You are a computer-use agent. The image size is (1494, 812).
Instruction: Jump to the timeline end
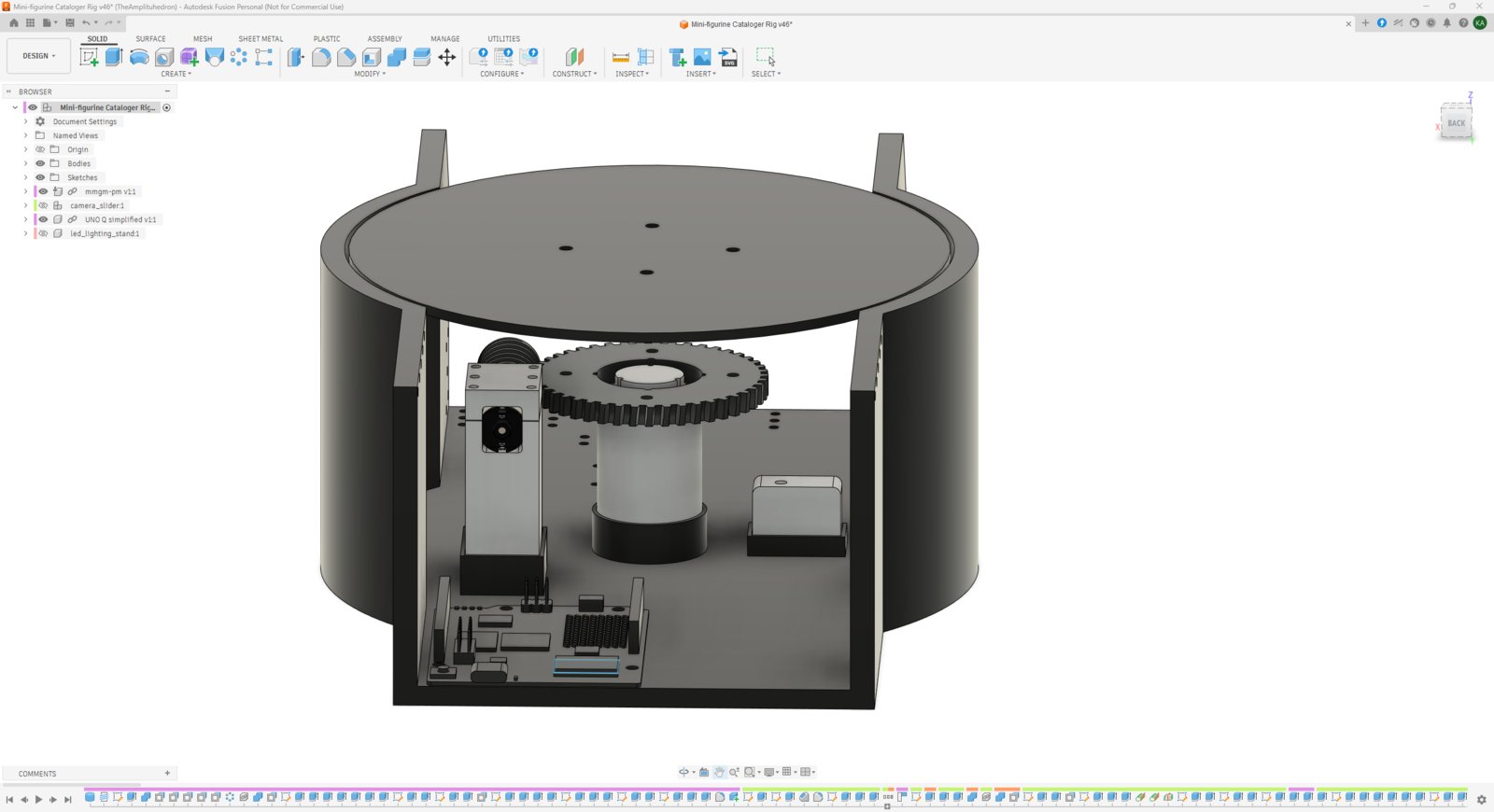click(68, 799)
